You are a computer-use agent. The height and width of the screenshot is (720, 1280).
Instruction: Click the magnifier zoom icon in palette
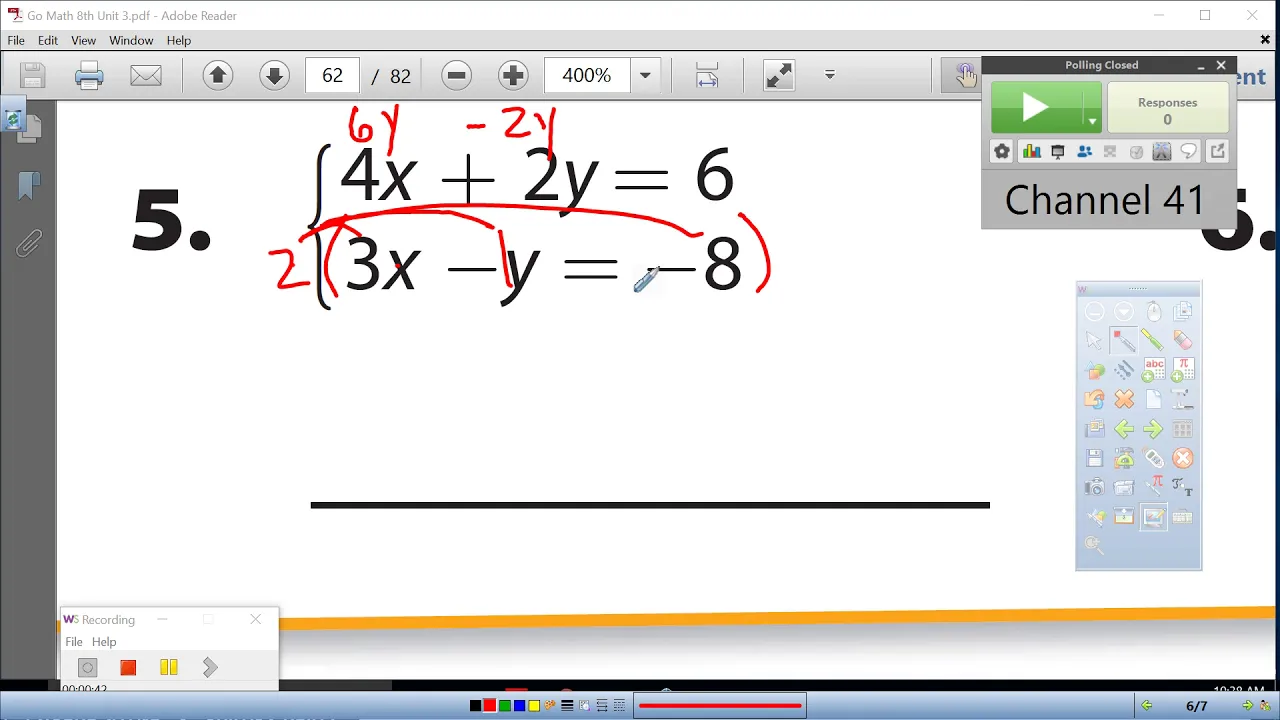(1095, 545)
